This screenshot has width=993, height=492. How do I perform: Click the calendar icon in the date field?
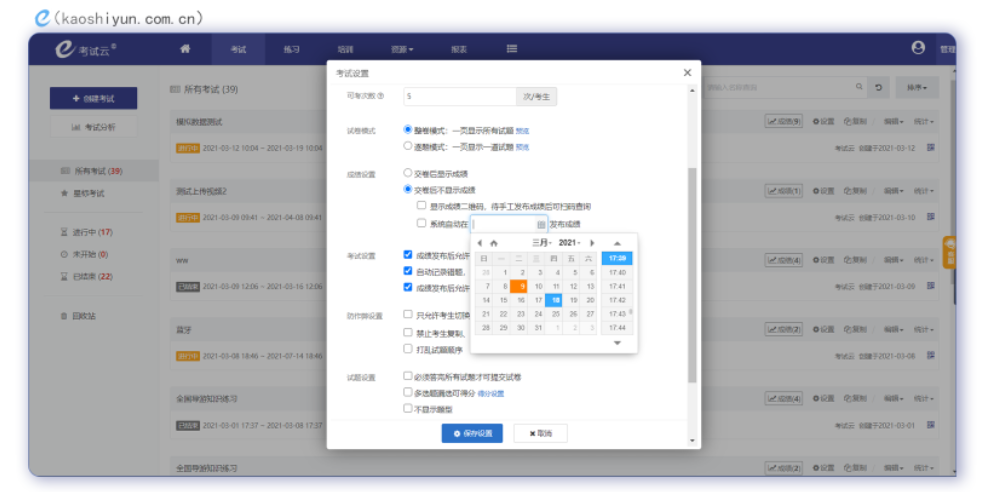pyautogui.click(x=541, y=224)
